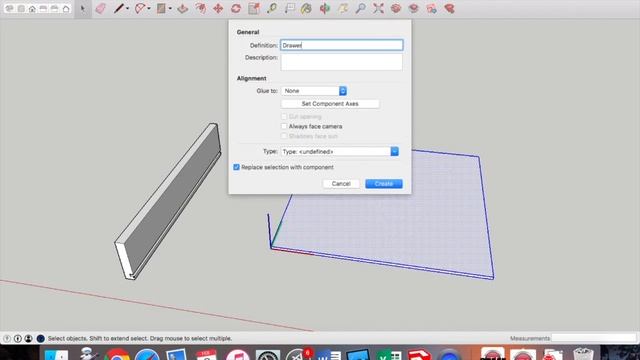
Task: Click the instructor question mark status icon
Action: [7, 338]
